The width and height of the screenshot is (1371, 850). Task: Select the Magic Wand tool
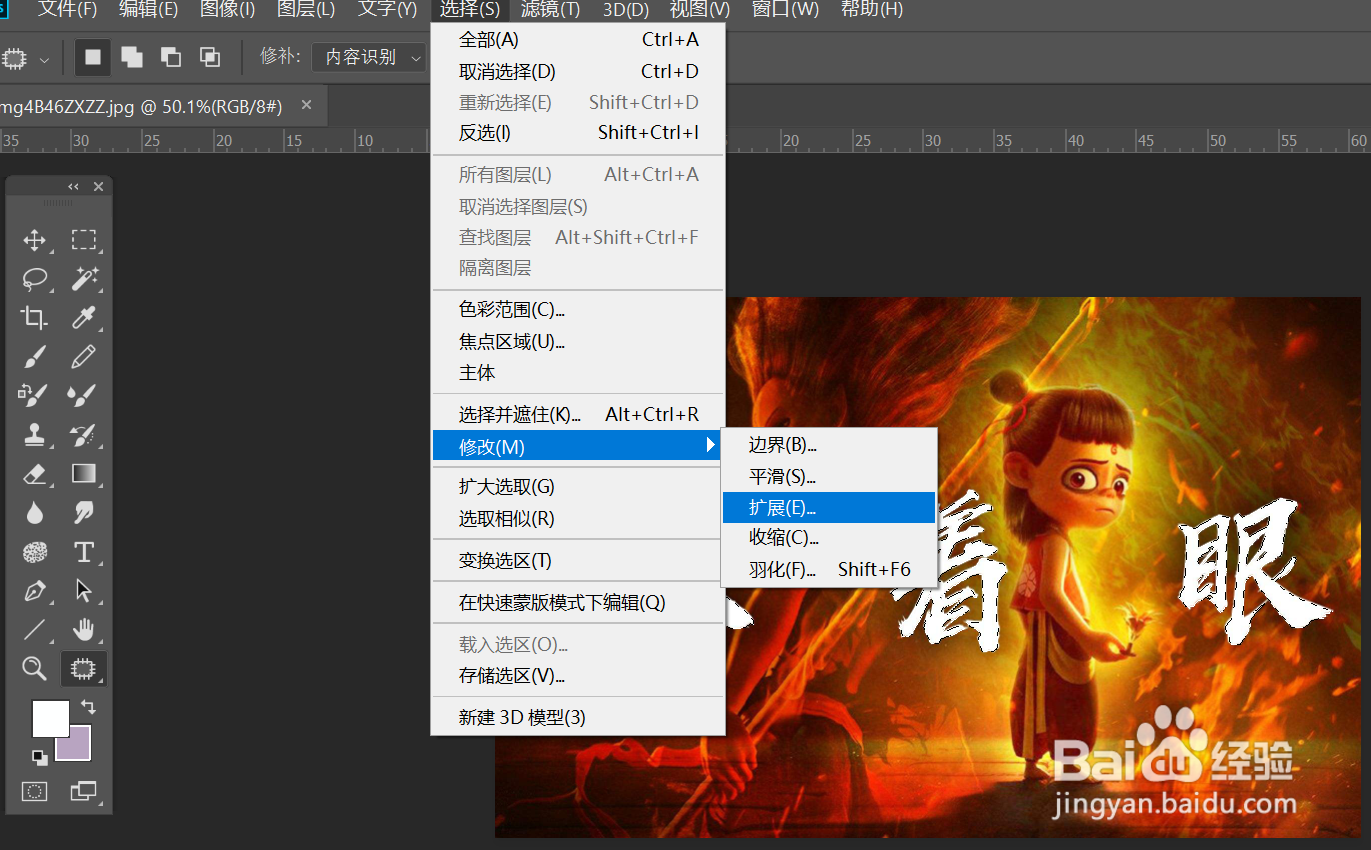84,279
